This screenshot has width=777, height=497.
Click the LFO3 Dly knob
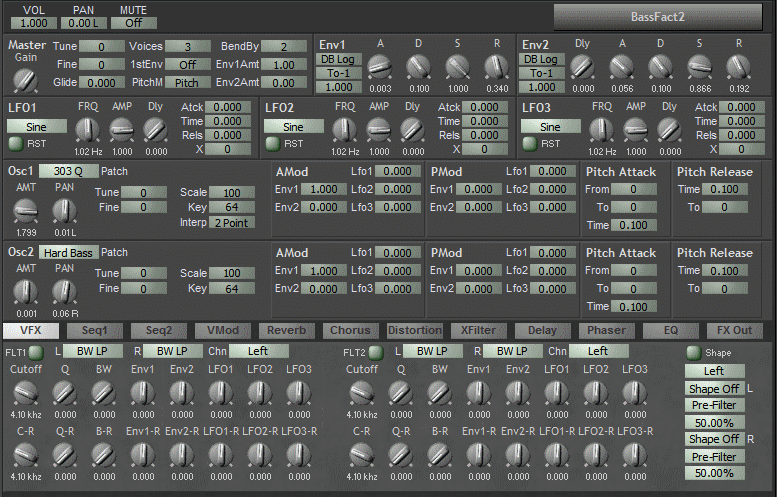click(x=669, y=130)
